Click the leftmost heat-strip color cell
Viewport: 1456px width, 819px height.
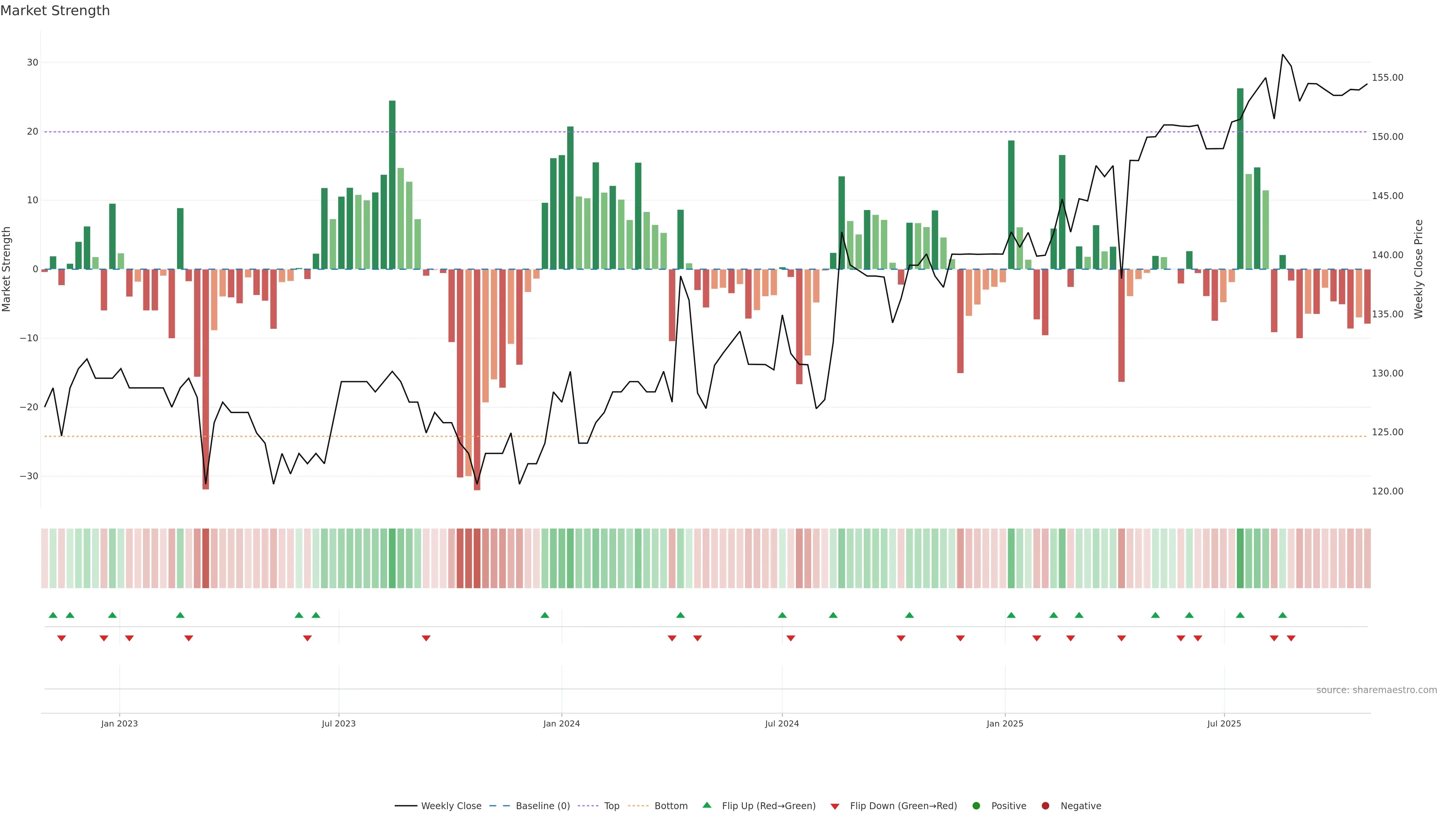[45, 558]
